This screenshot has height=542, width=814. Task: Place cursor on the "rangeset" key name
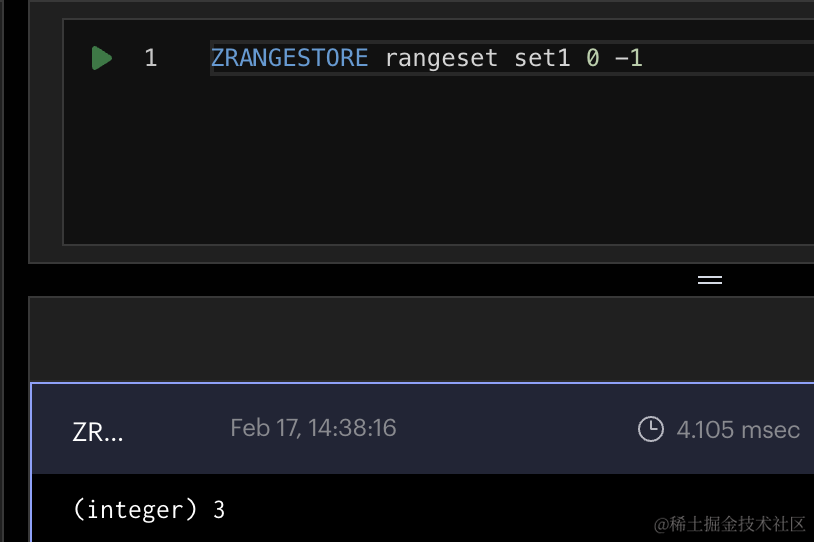click(441, 58)
